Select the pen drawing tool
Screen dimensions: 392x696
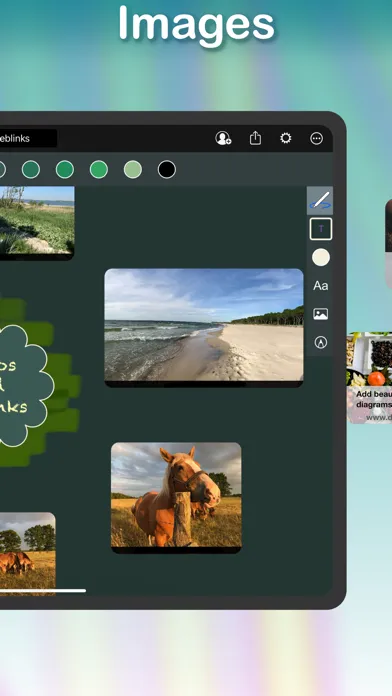point(320,201)
